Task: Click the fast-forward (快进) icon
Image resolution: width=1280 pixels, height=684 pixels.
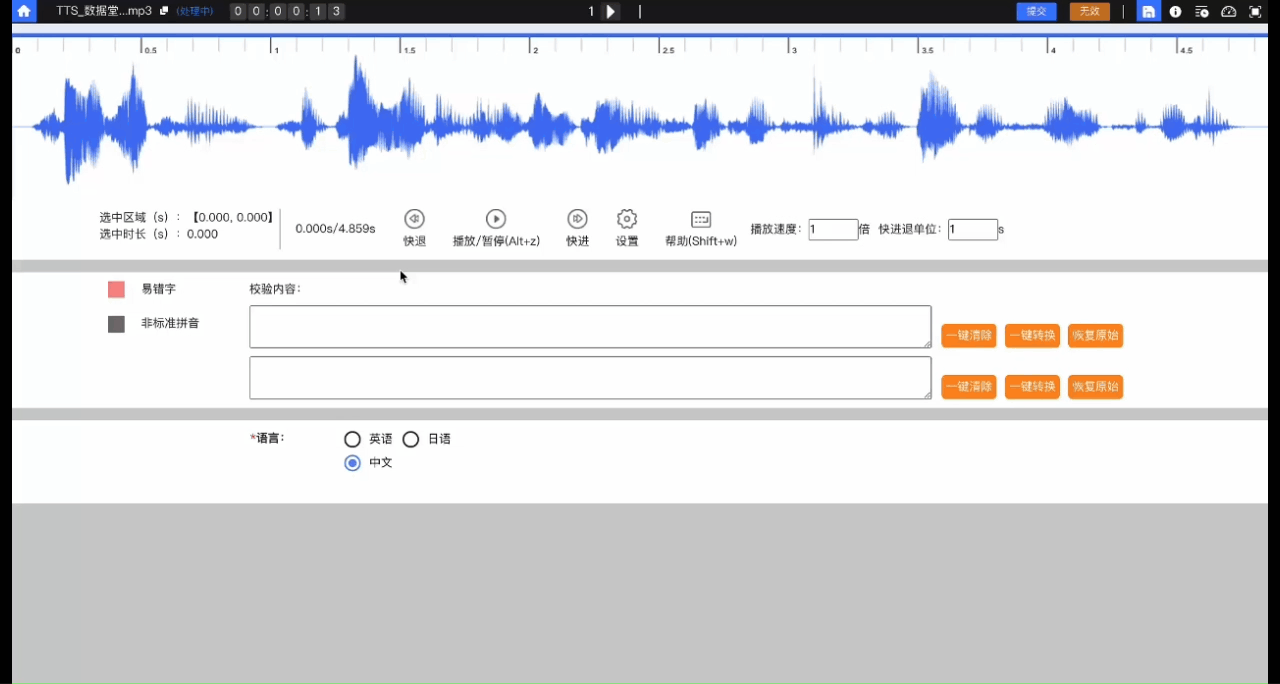Action: click(577, 219)
